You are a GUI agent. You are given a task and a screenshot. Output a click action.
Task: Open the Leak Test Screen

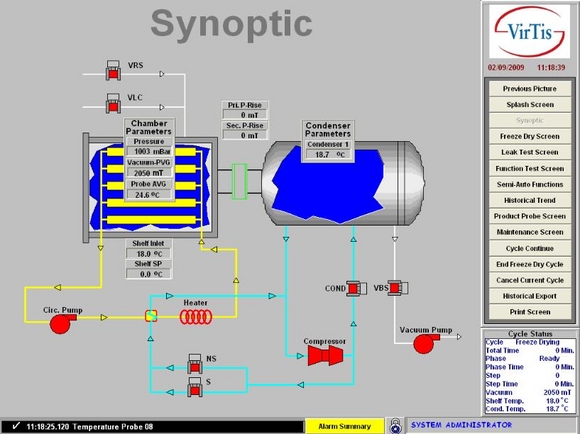(x=530, y=152)
